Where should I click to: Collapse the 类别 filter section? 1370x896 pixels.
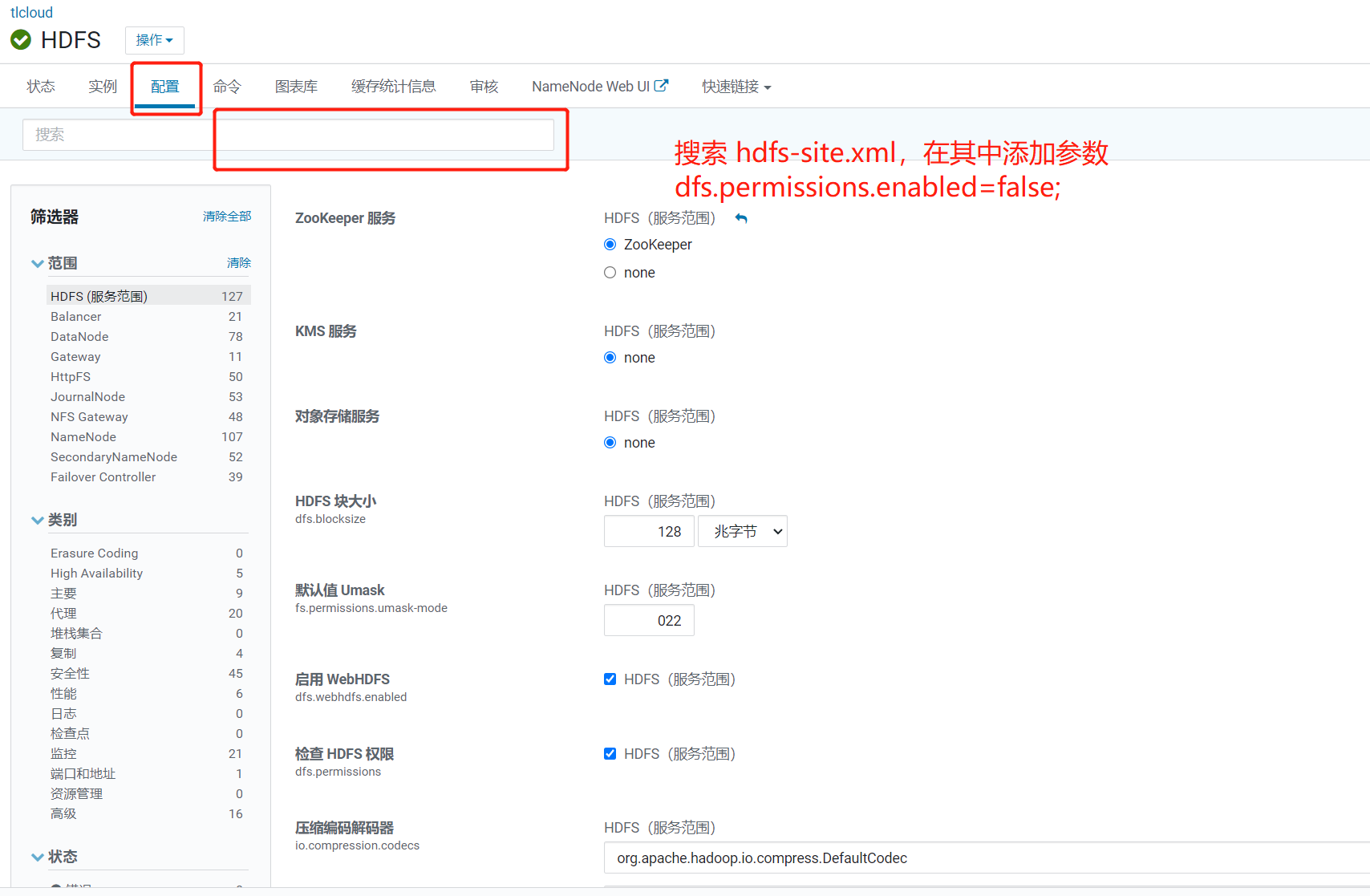click(x=38, y=519)
